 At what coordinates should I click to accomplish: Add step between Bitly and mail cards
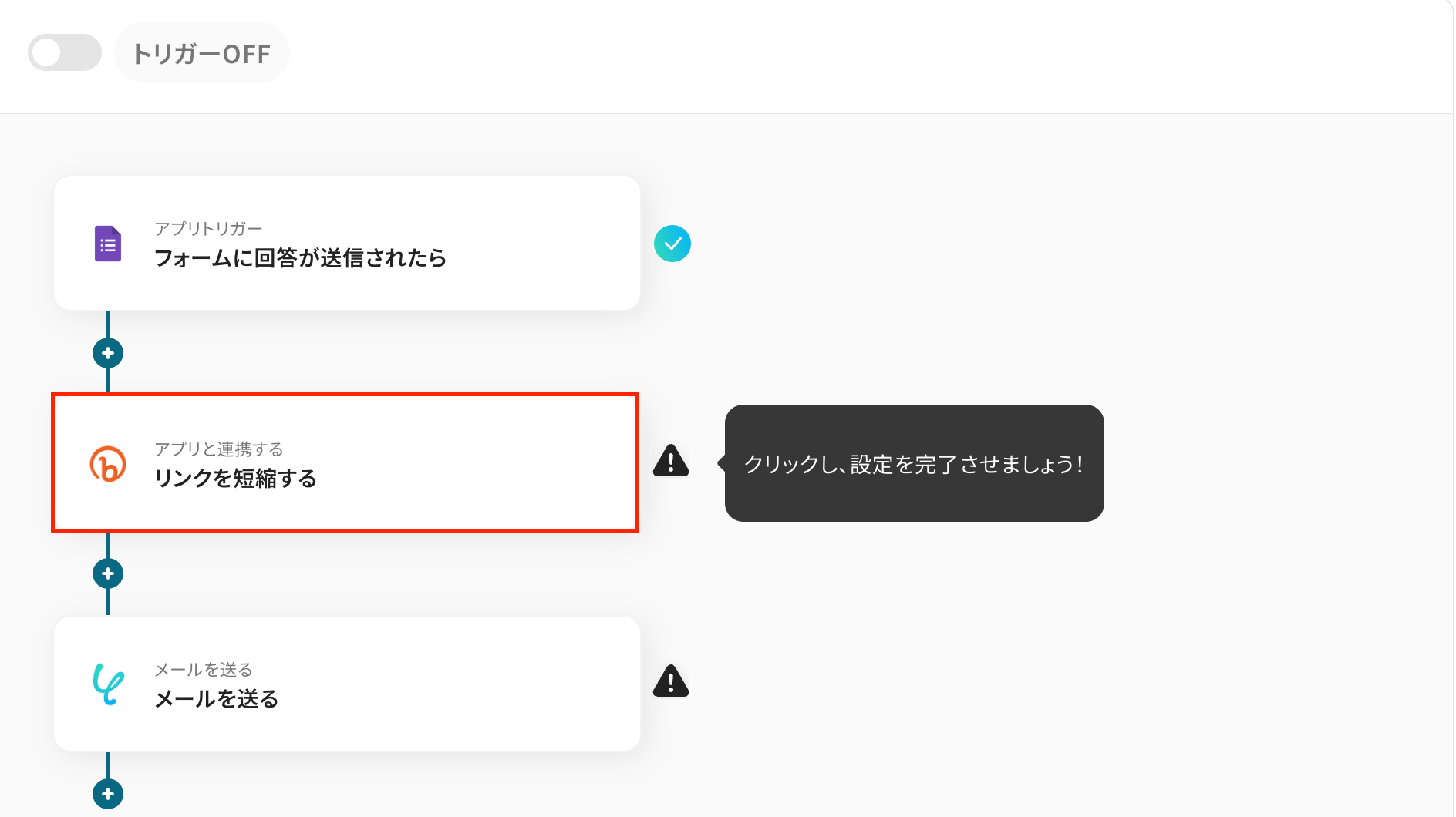(x=108, y=573)
